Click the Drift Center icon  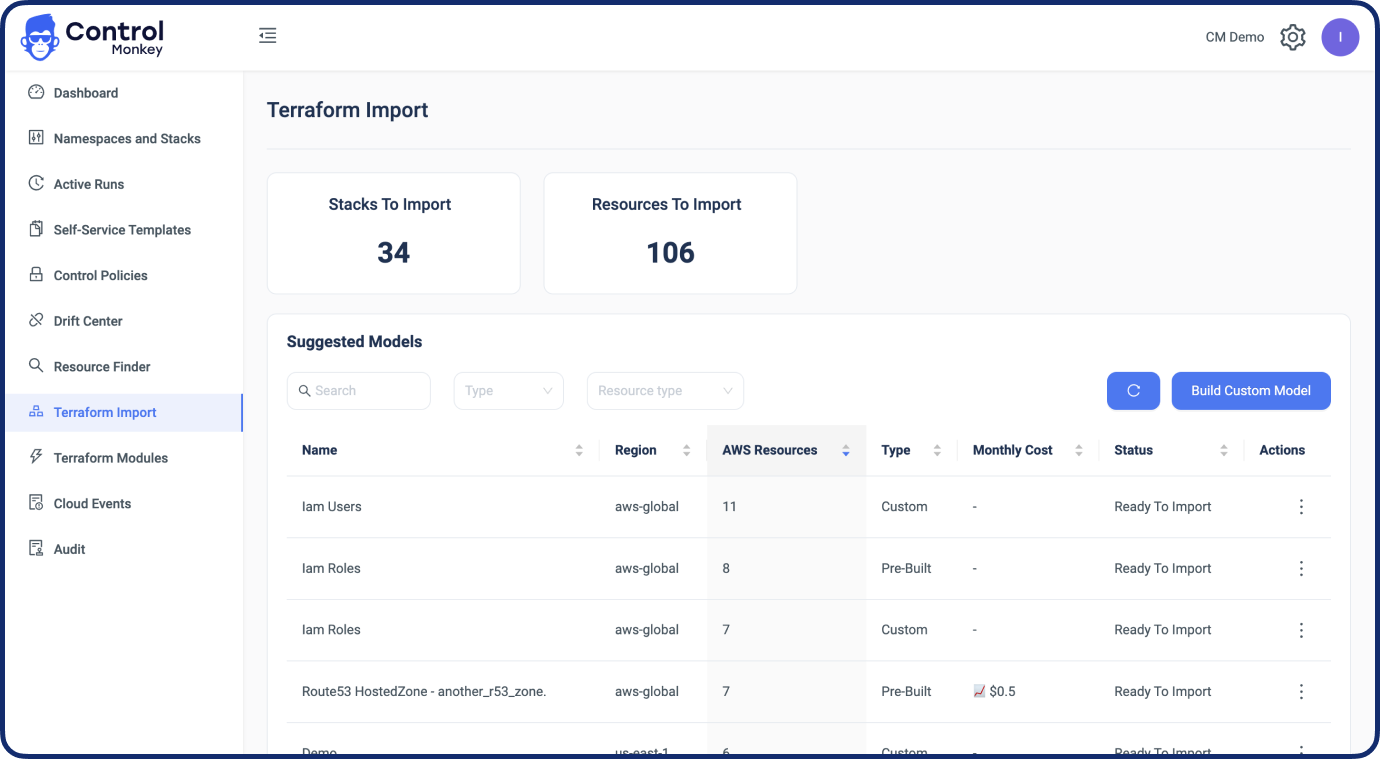click(36, 320)
